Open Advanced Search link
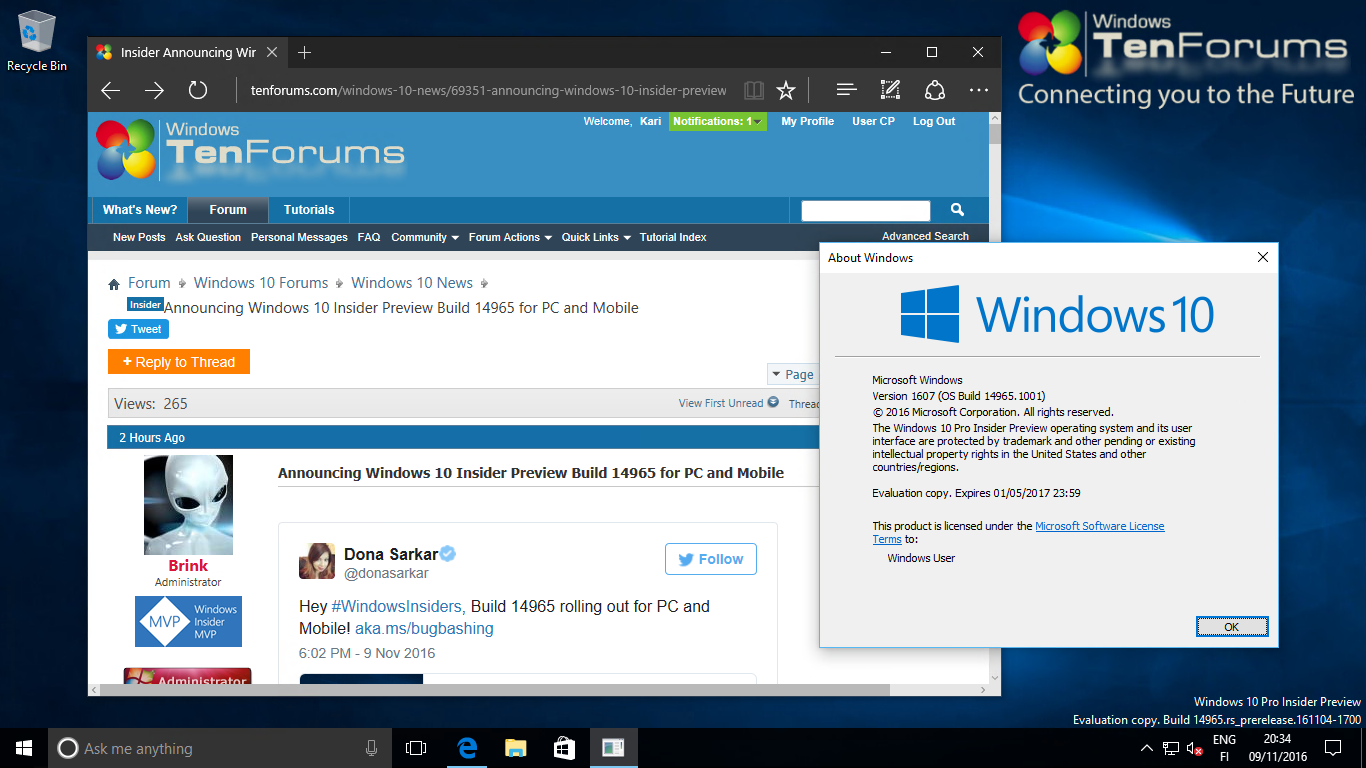 click(925, 236)
